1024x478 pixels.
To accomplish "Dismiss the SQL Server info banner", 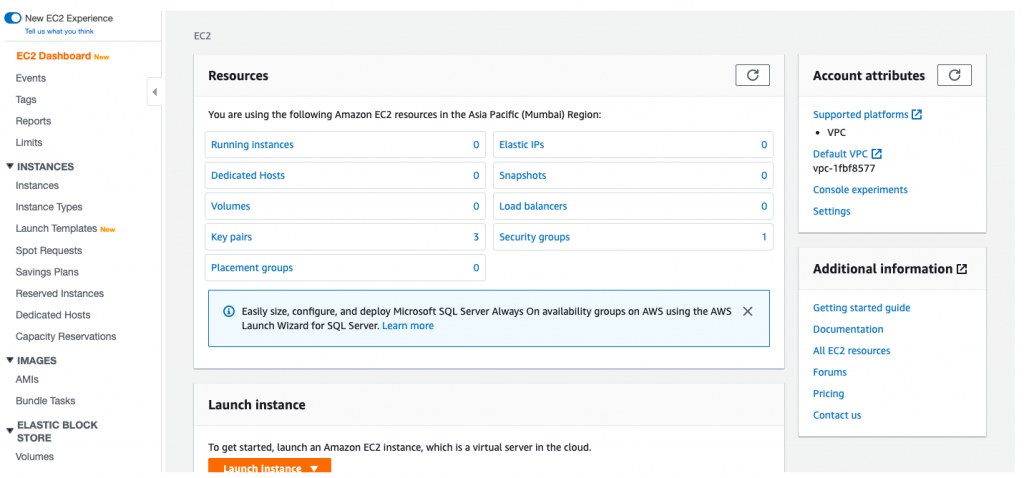I will pos(748,312).
